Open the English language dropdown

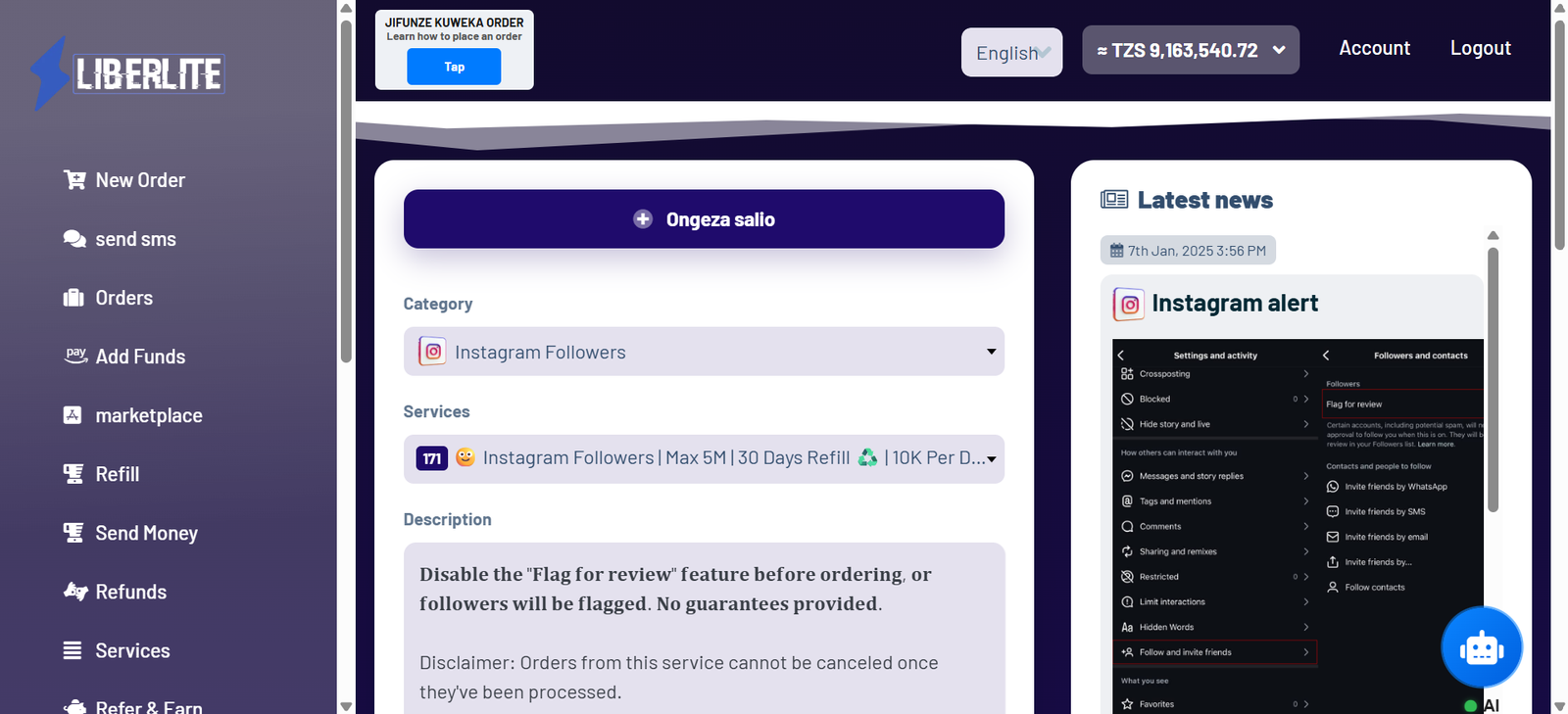point(1011,52)
